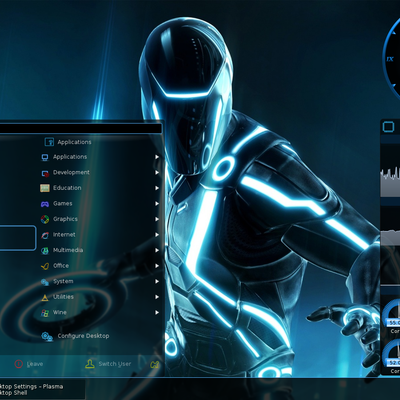Open the Development menu entry

(x=100, y=173)
